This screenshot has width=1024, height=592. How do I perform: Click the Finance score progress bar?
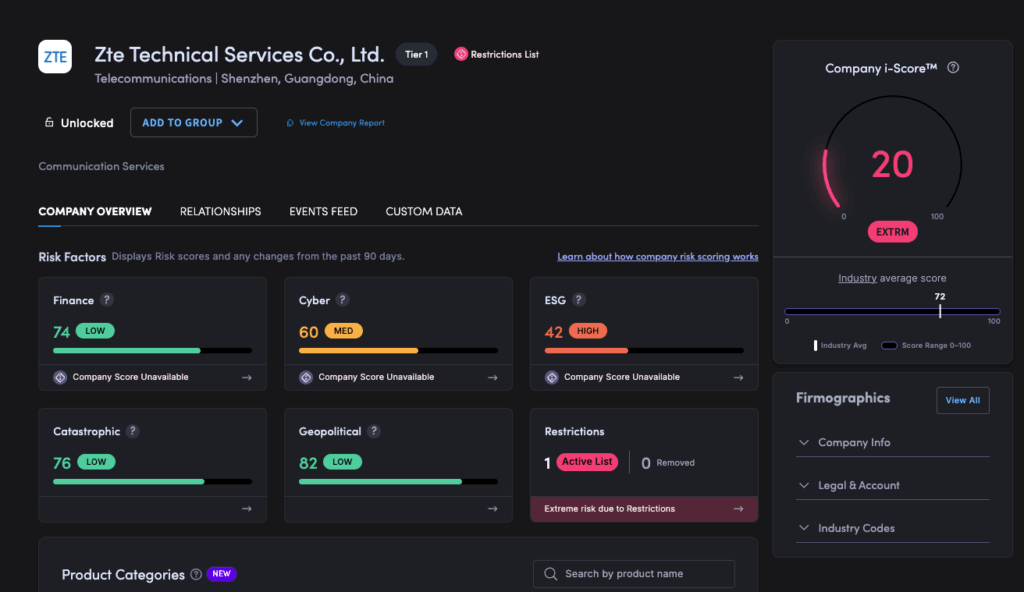tap(152, 351)
